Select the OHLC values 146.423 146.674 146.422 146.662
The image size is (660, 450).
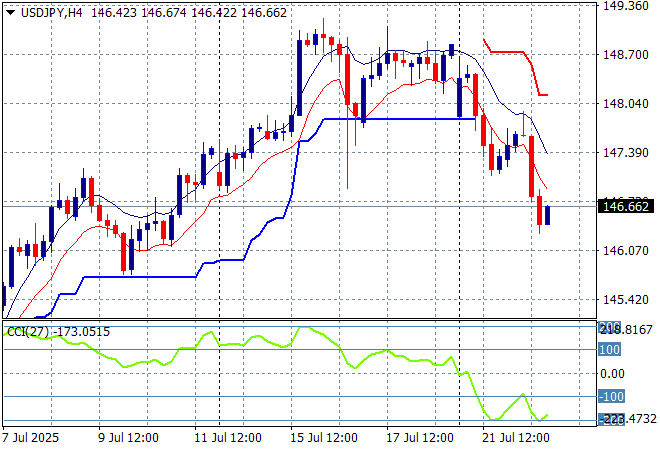[x=189, y=13]
